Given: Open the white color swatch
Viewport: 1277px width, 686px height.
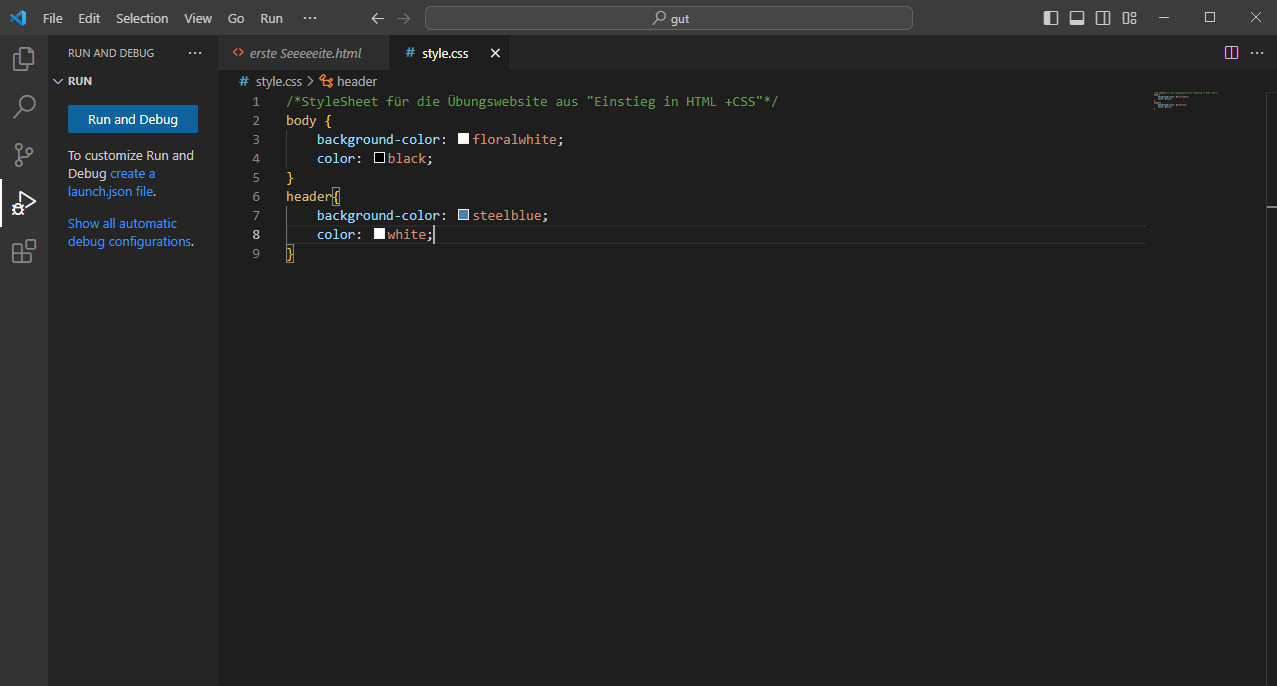Looking at the screenshot, I should 379,234.
